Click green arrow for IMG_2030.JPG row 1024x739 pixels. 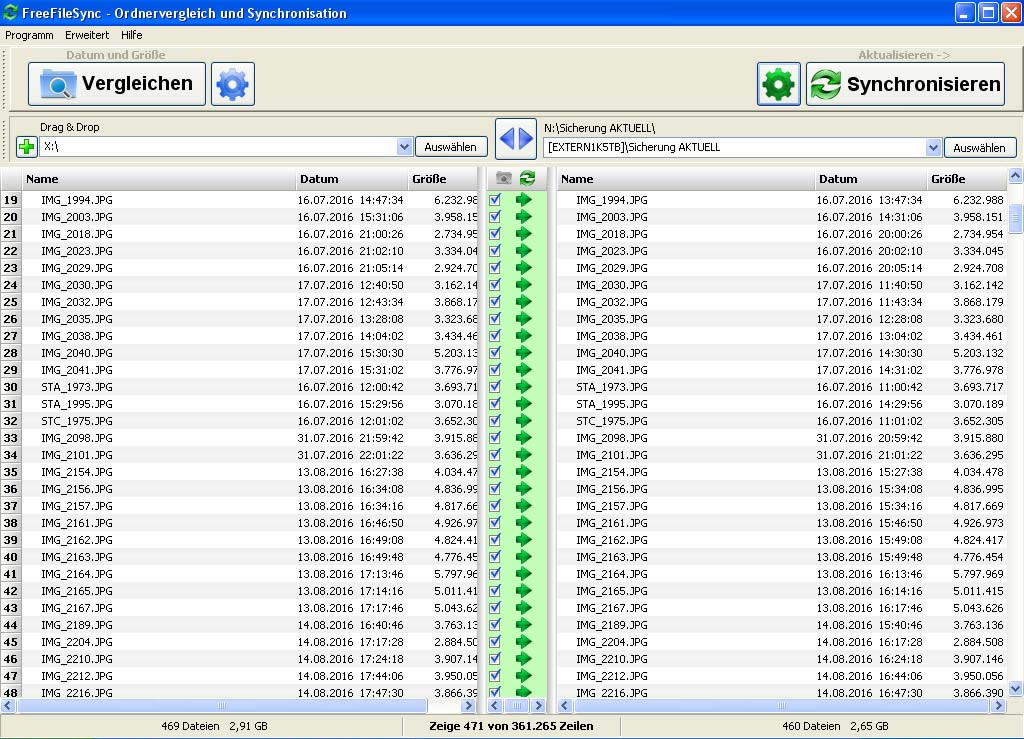524,285
